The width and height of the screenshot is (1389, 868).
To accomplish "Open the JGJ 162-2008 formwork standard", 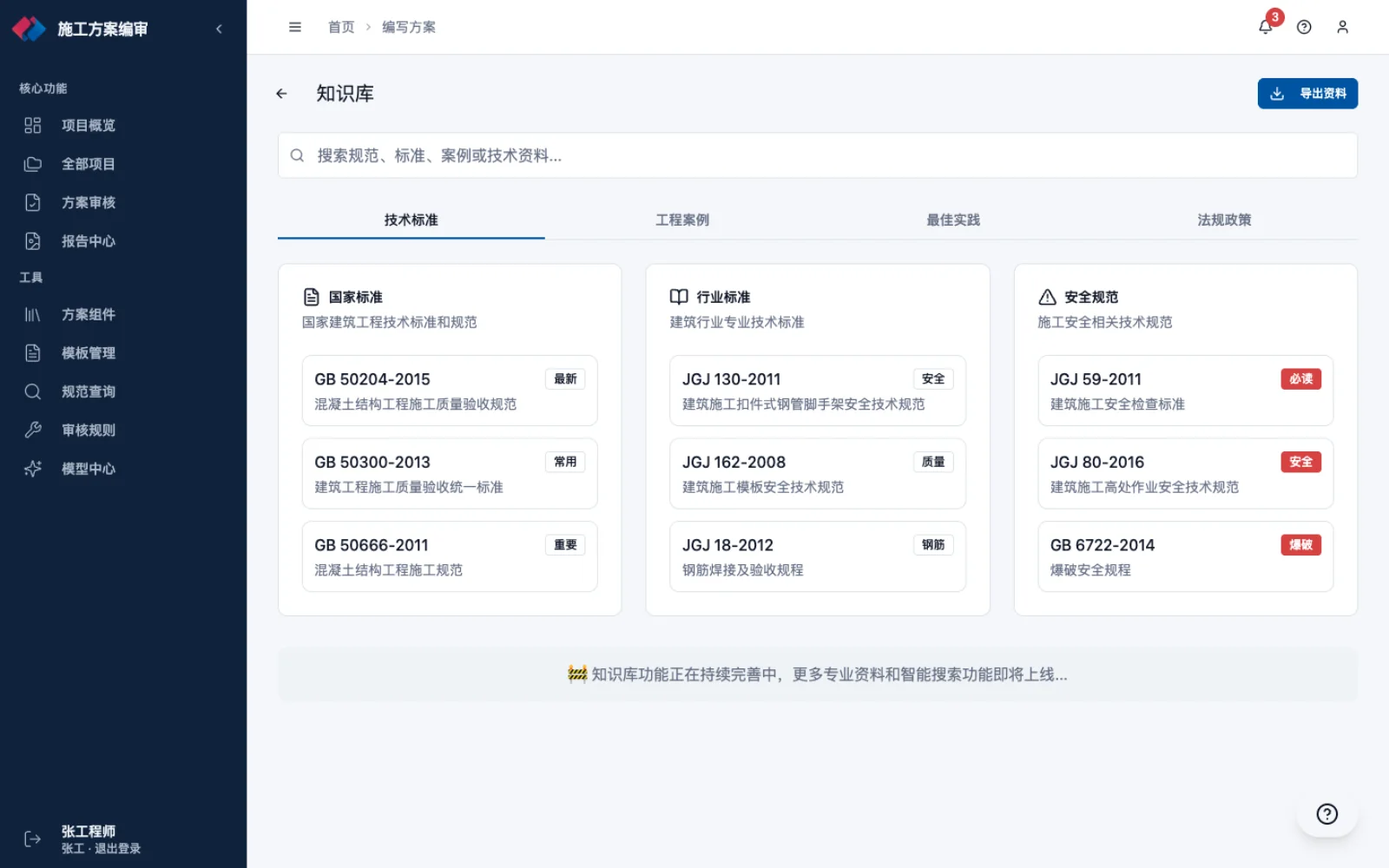I will [818, 473].
